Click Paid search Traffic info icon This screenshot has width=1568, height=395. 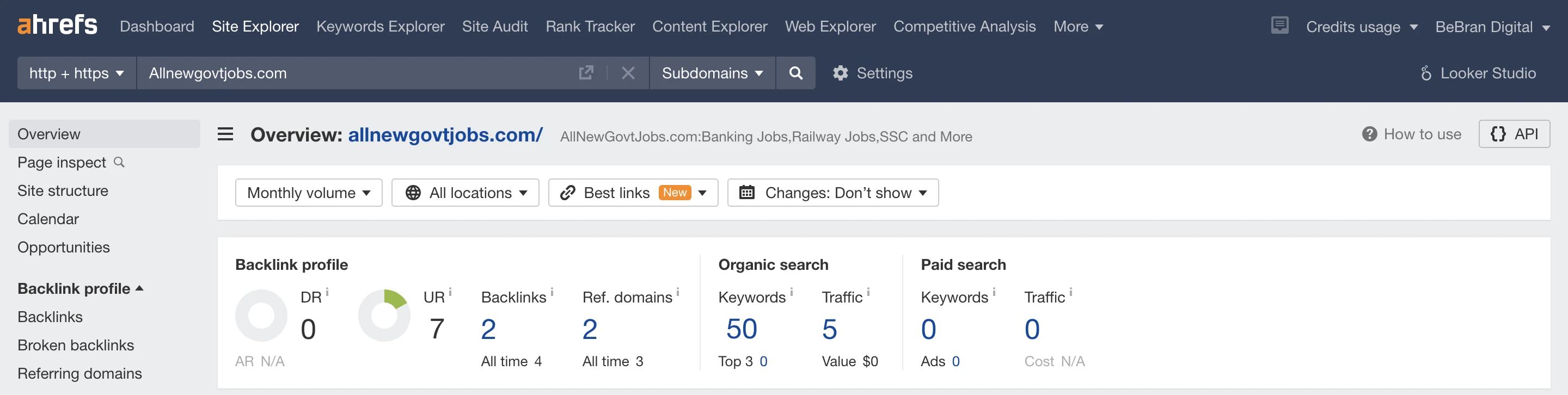[1071, 292]
